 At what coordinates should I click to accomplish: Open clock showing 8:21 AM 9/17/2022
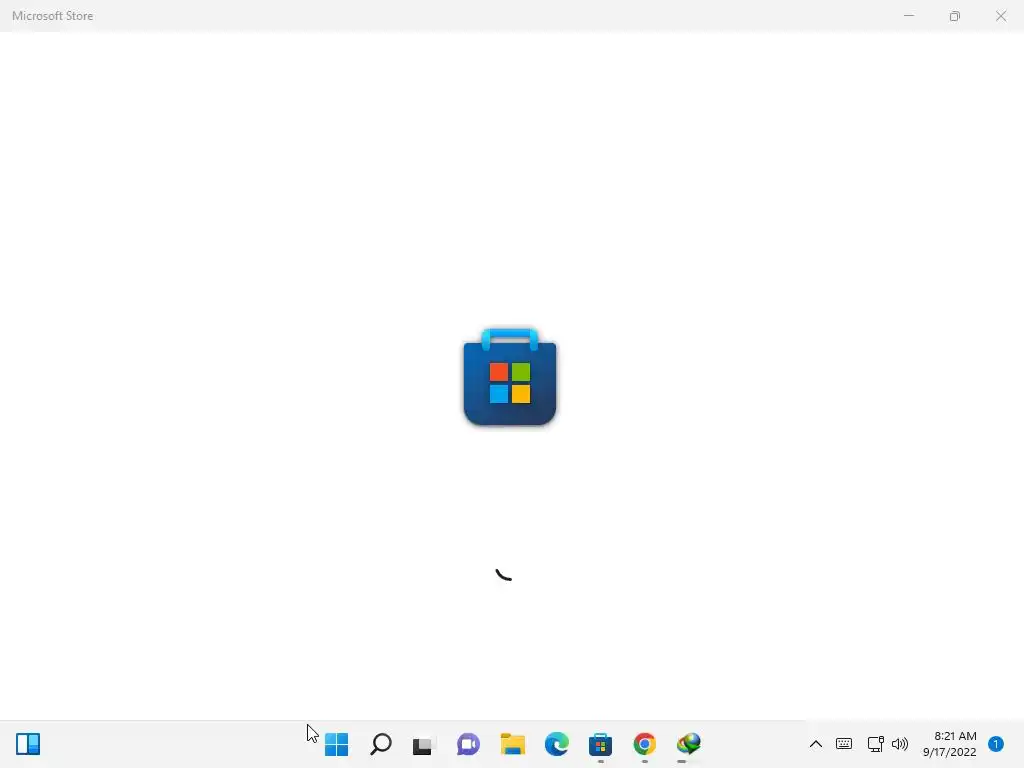tap(950, 744)
